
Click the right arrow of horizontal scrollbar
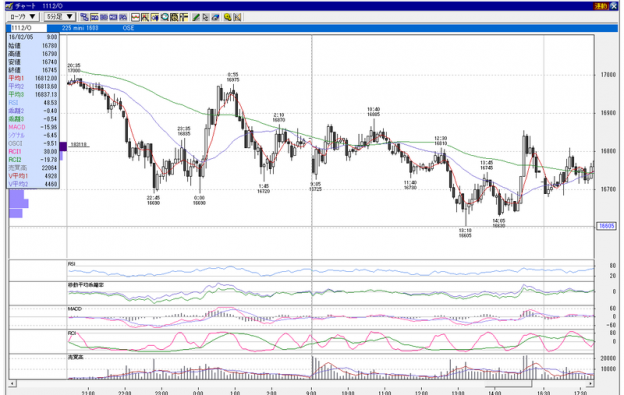591,384
